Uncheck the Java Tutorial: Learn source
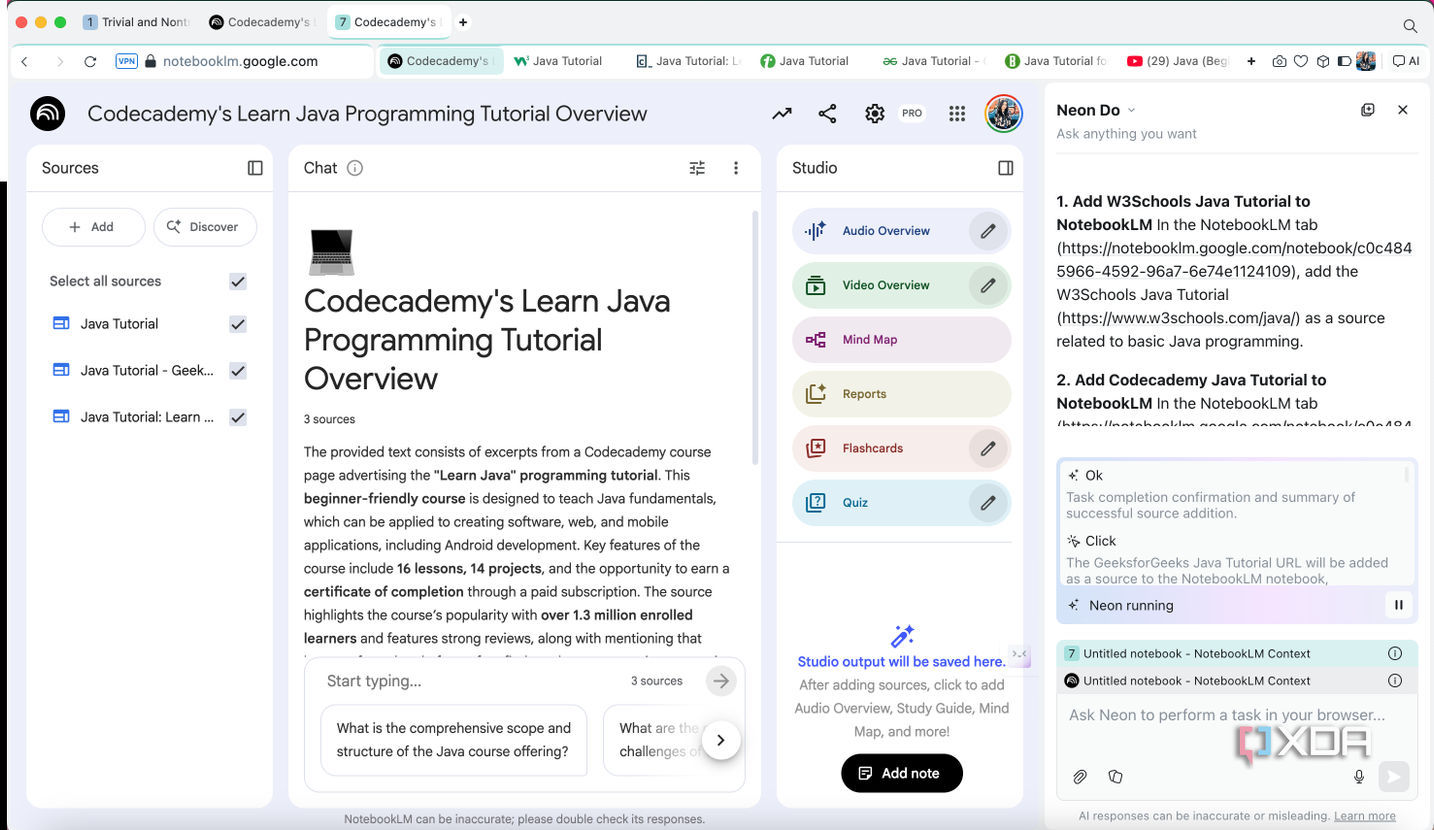 (238, 418)
